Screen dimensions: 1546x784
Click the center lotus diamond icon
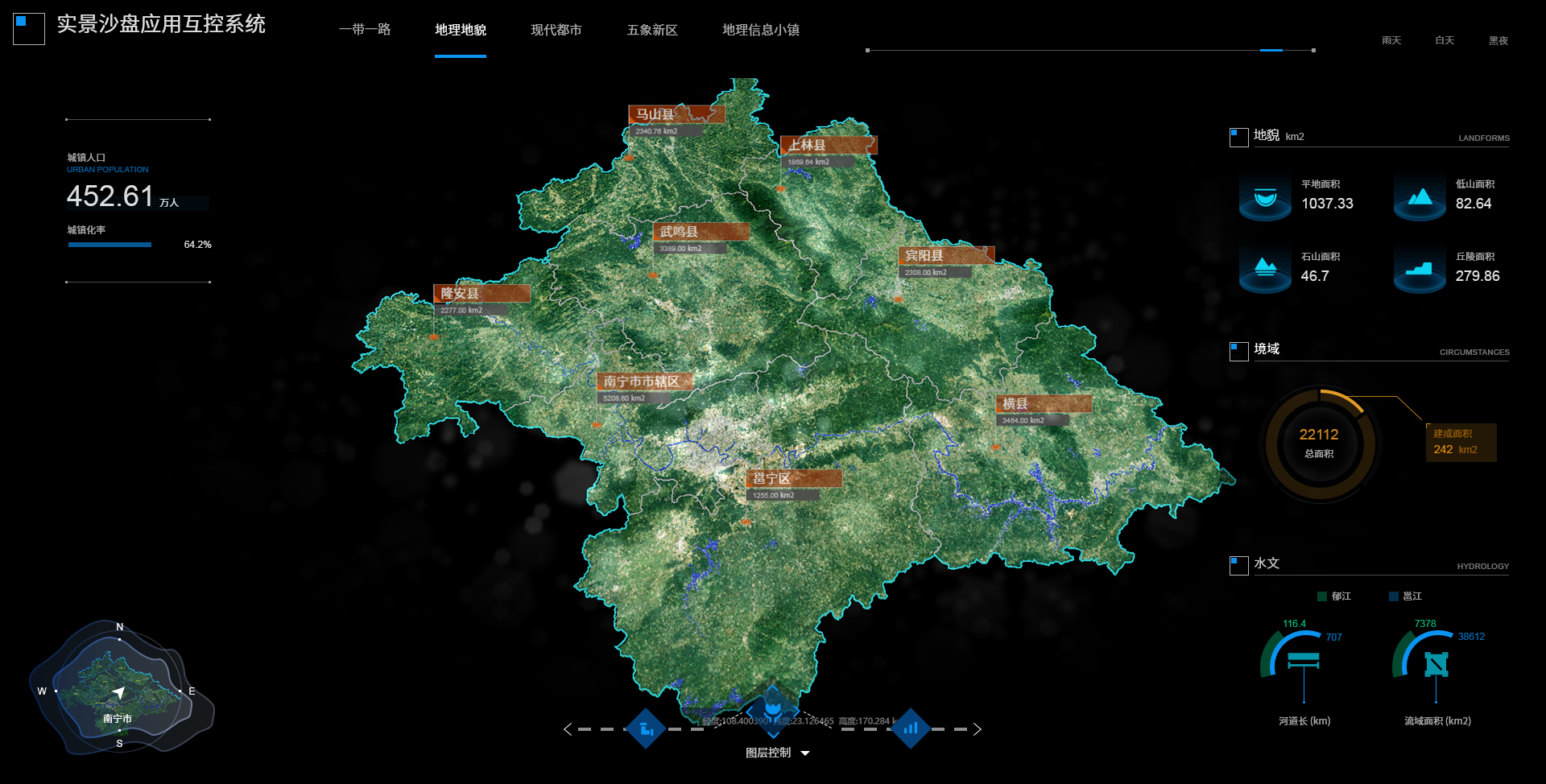point(773,708)
